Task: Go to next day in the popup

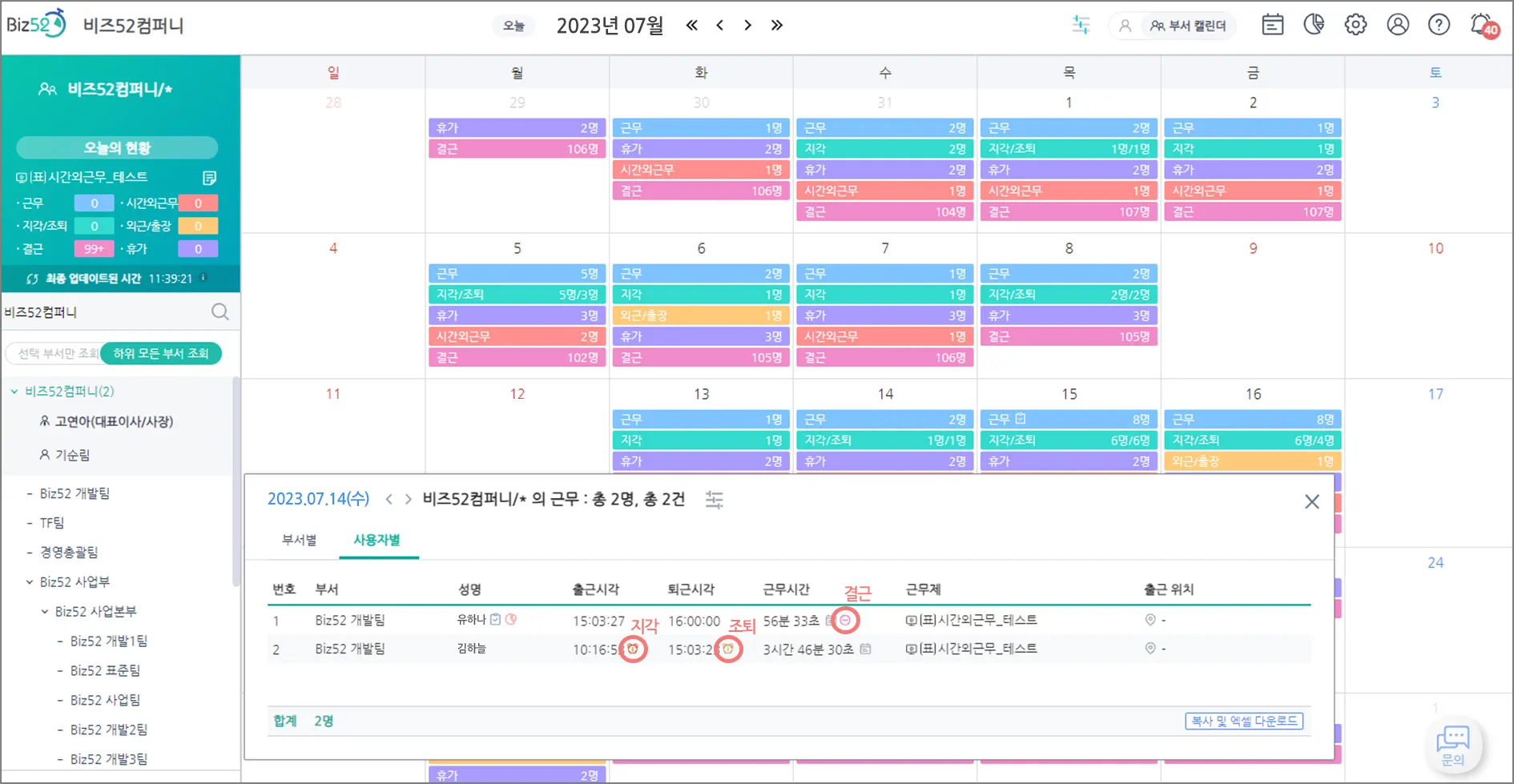Action: tap(409, 499)
